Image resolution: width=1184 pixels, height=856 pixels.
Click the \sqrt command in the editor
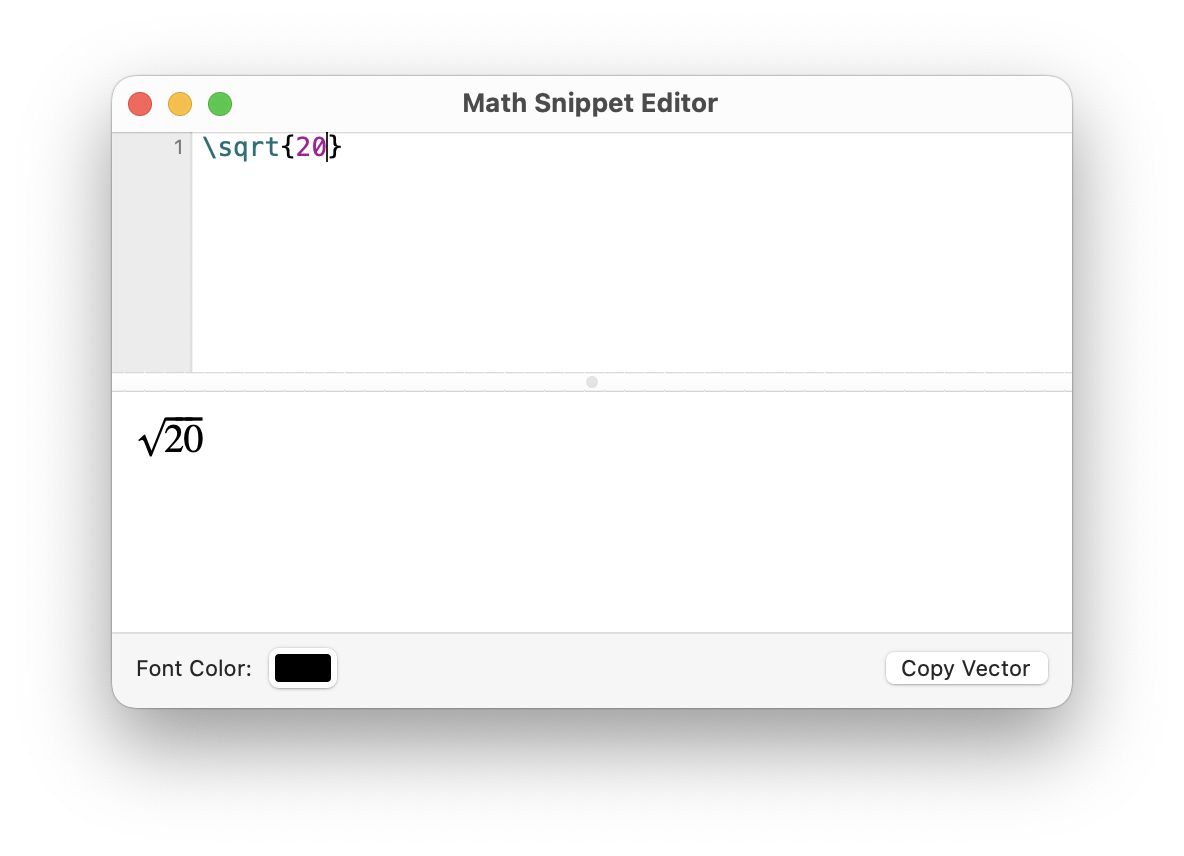coord(240,147)
